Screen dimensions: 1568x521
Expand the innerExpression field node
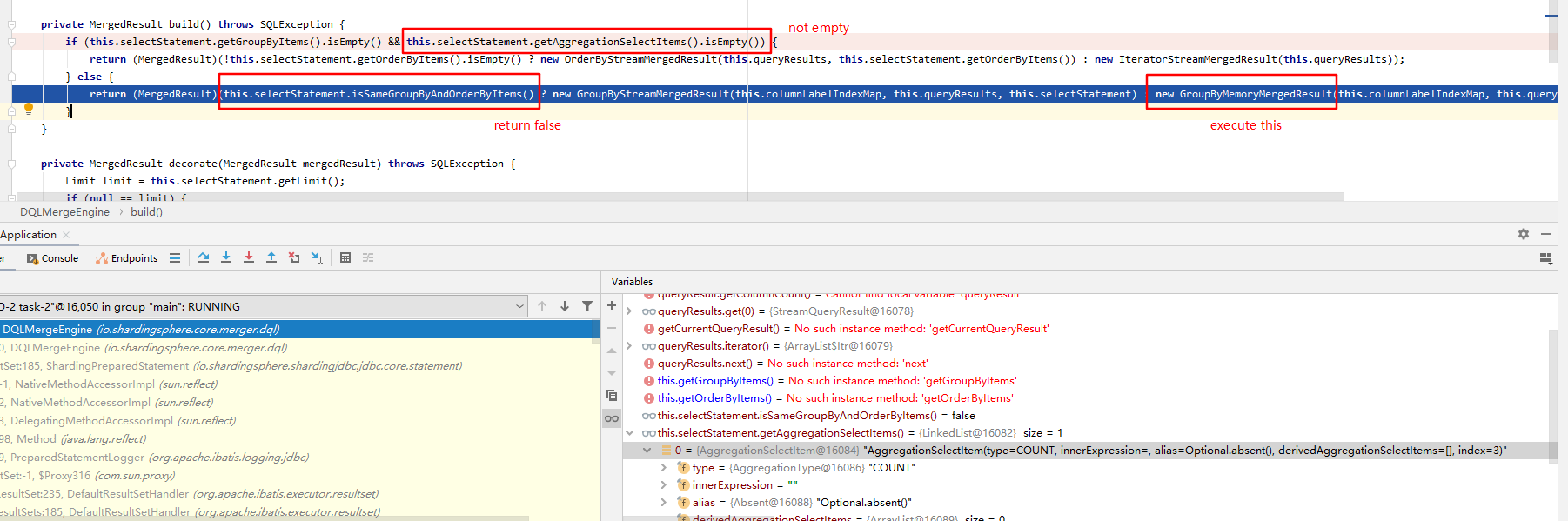pyautogui.click(x=664, y=485)
